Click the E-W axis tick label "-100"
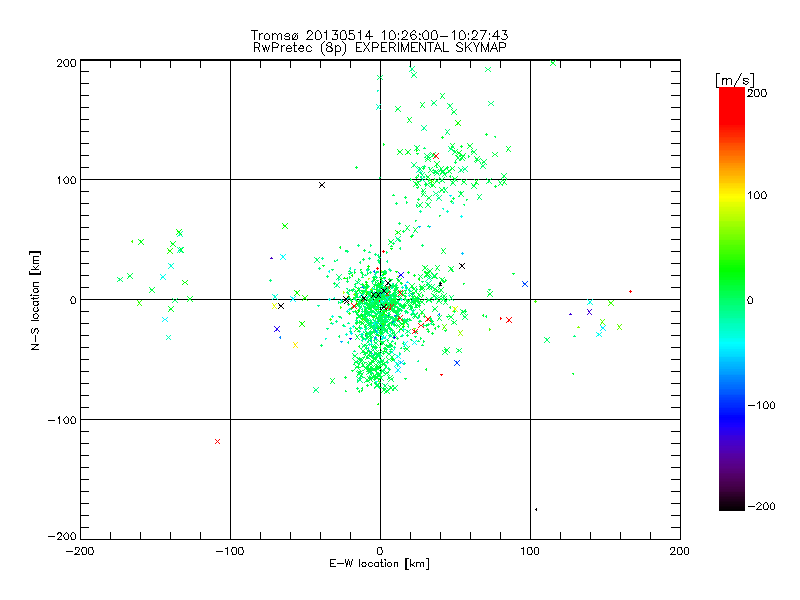Image resolution: width=800 pixels, height=600 pixels. point(230,551)
